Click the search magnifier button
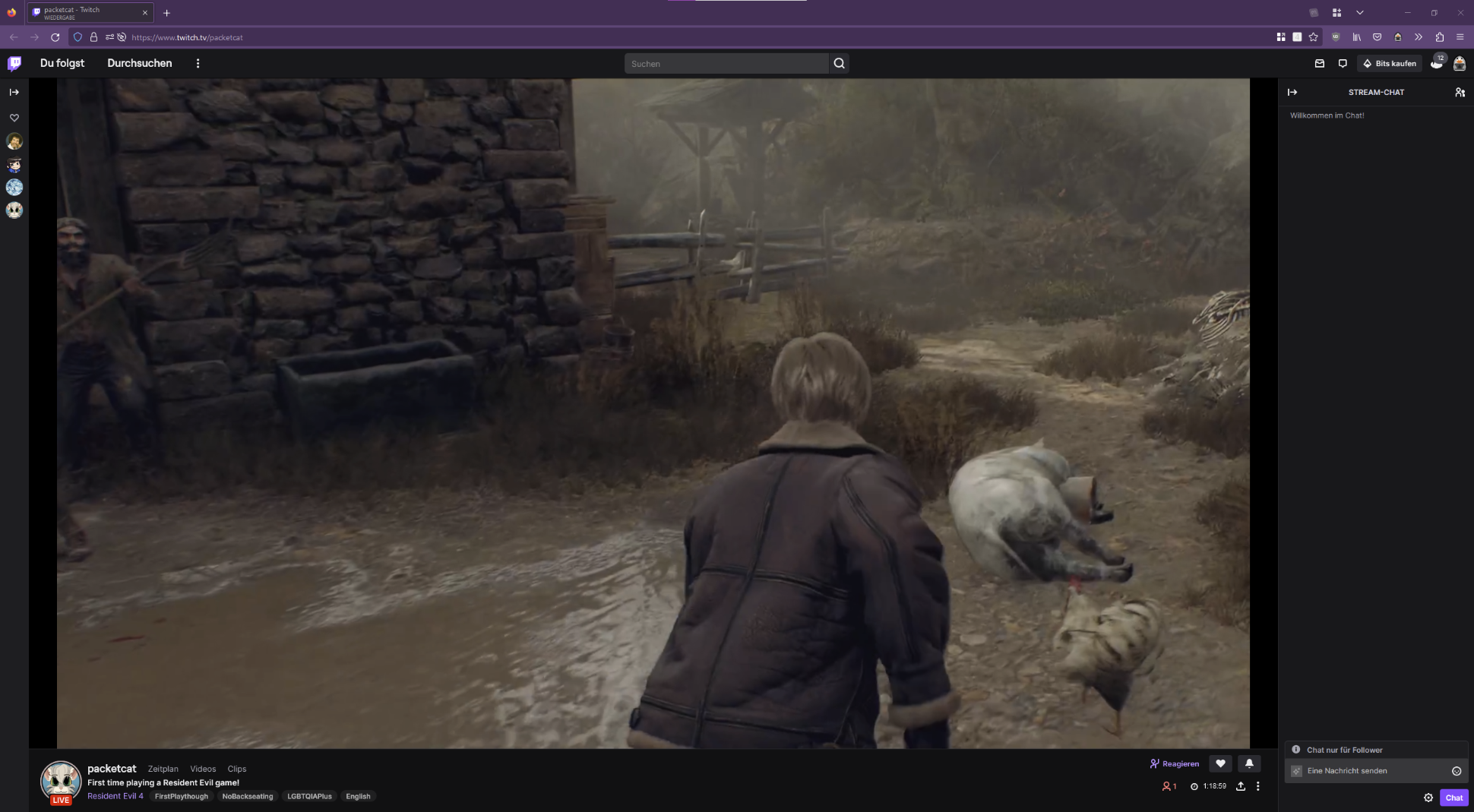Image resolution: width=1474 pixels, height=812 pixels. coord(839,64)
